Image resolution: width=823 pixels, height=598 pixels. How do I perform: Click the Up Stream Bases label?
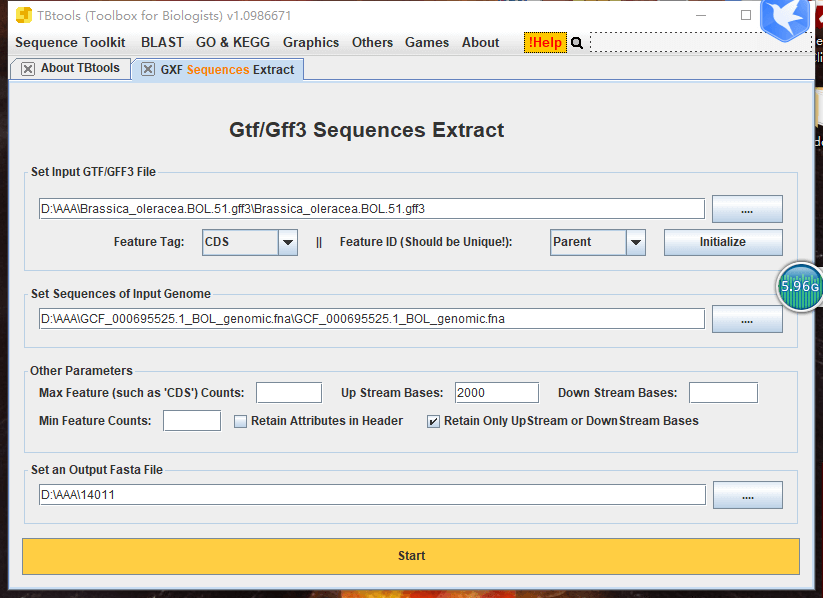pos(392,393)
